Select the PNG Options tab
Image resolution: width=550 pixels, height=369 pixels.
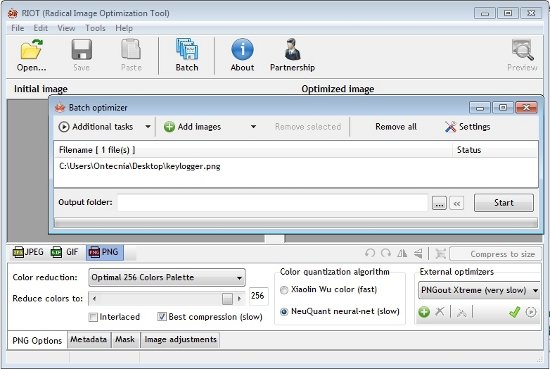pyautogui.click(x=37, y=340)
